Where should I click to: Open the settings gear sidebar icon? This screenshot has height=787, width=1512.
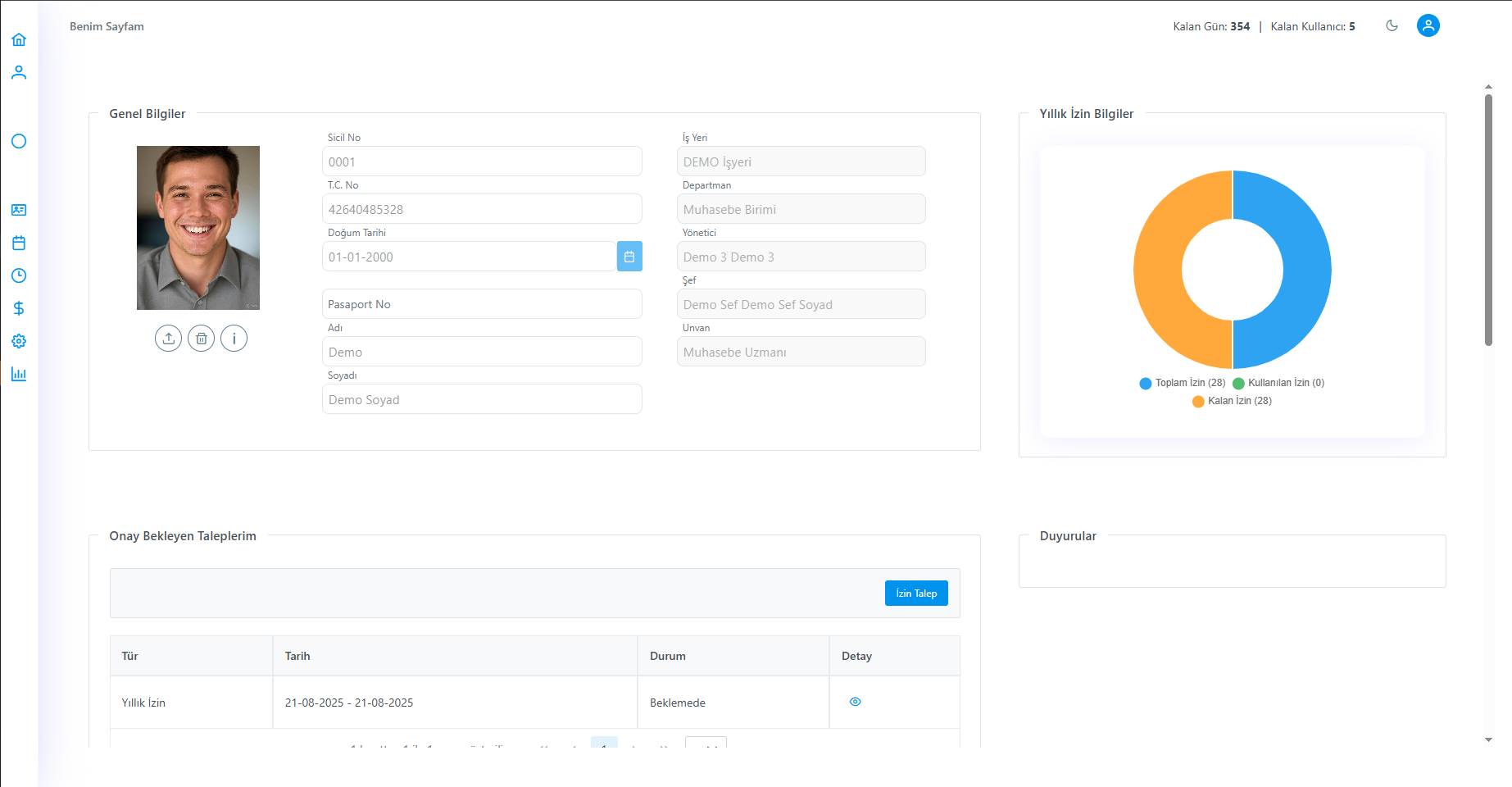tap(19, 341)
